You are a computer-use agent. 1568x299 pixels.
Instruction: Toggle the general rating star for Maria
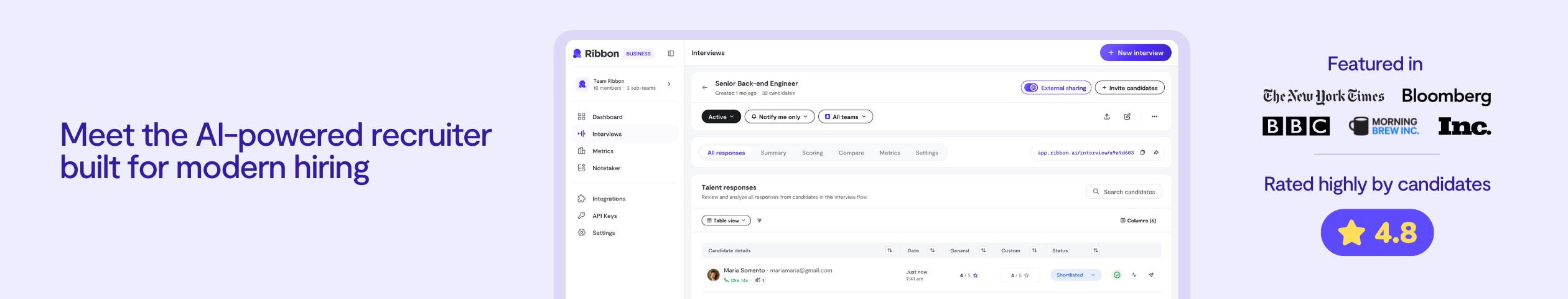tap(975, 275)
